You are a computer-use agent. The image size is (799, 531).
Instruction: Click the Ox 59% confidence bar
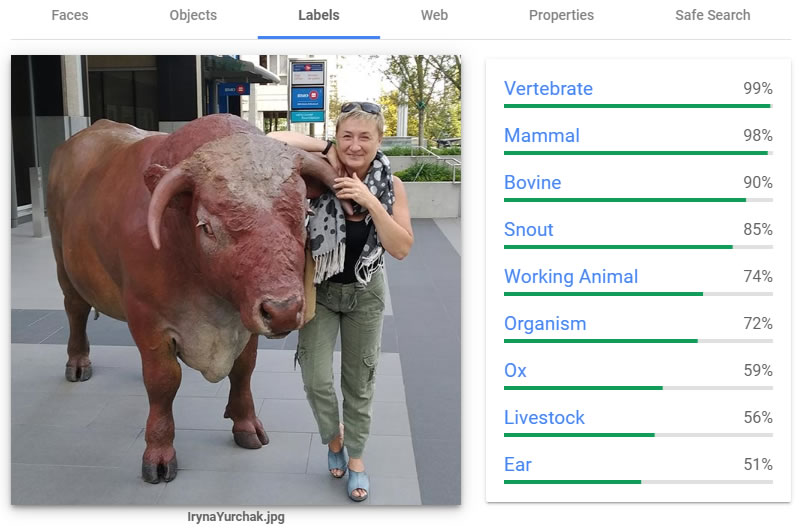[x=638, y=388]
